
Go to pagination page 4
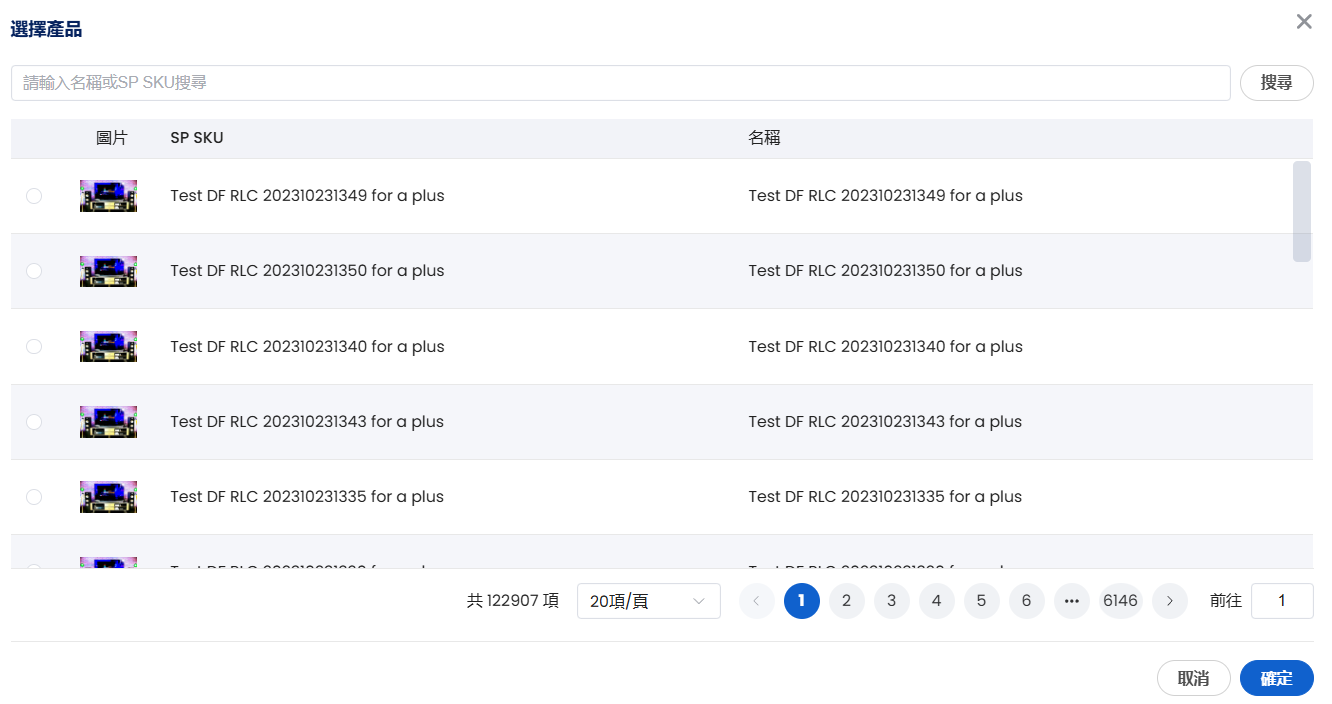point(937,601)
